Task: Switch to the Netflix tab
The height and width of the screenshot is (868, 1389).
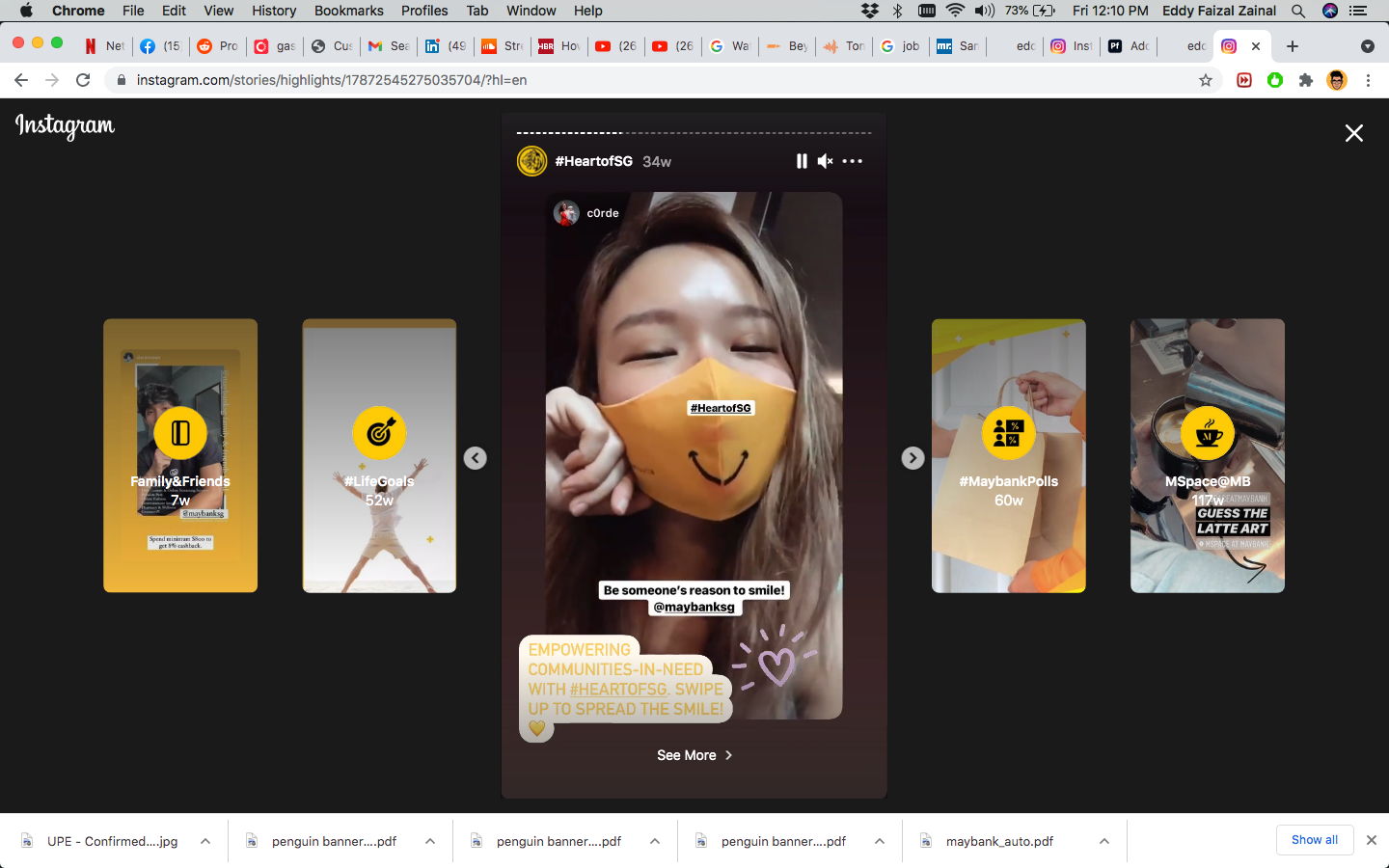Action: click(104, 46)
